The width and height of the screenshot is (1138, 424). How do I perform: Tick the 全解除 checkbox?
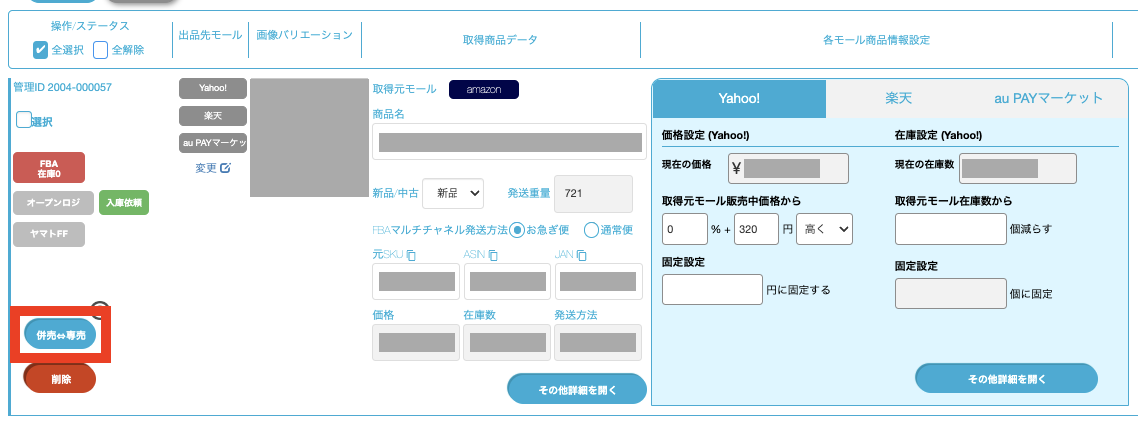[101, 49]
